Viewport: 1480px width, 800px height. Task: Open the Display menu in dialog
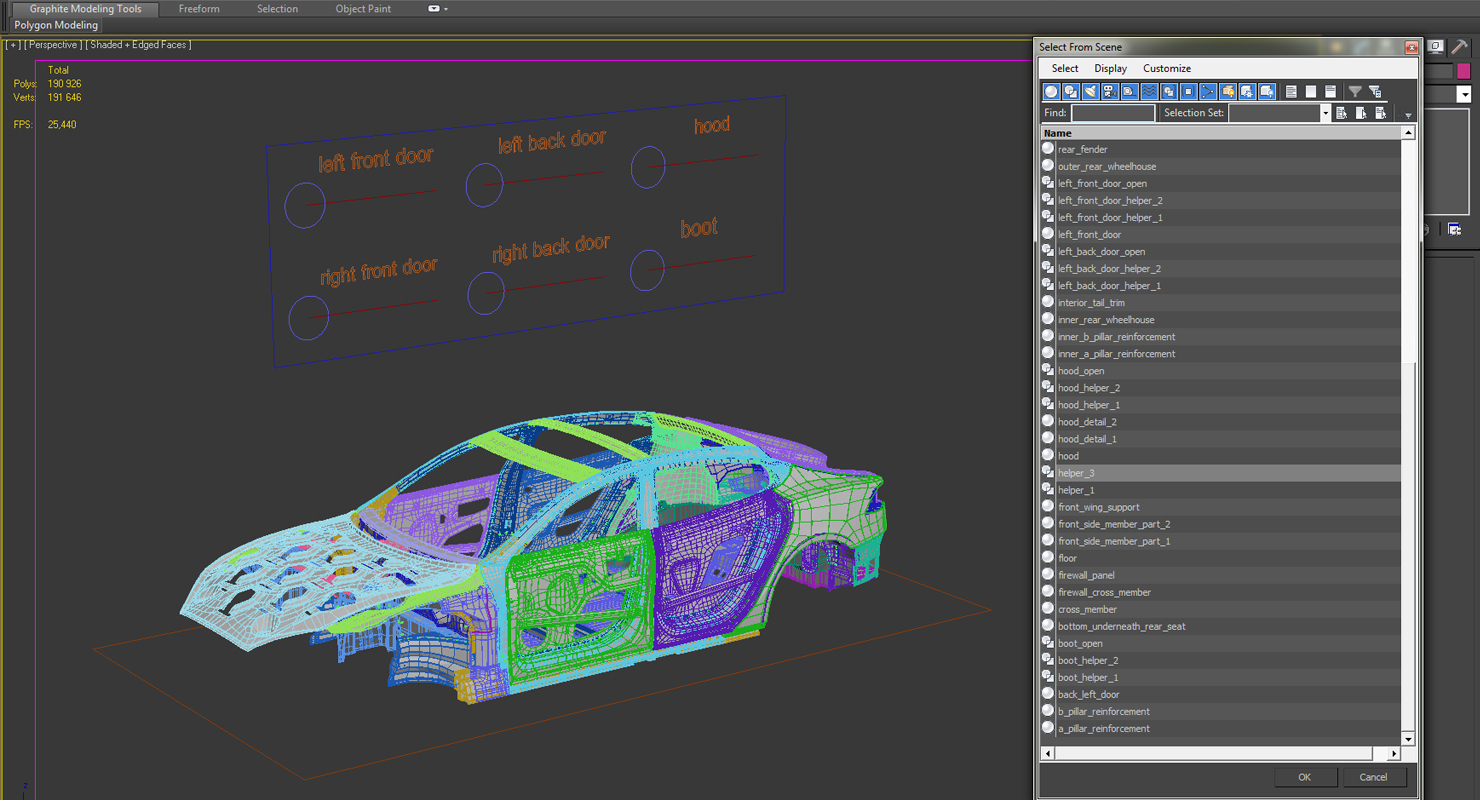click(x=1110, y=68)
